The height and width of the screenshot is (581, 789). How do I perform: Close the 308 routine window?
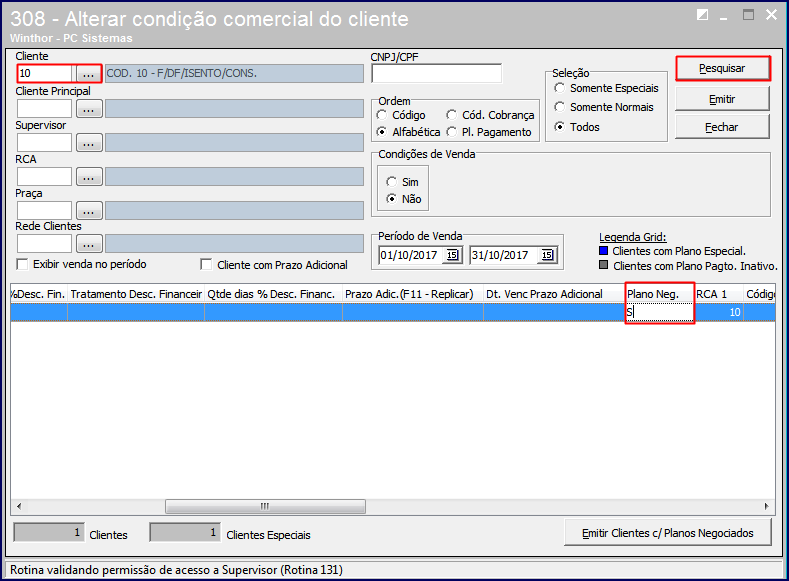pos(771,15)
